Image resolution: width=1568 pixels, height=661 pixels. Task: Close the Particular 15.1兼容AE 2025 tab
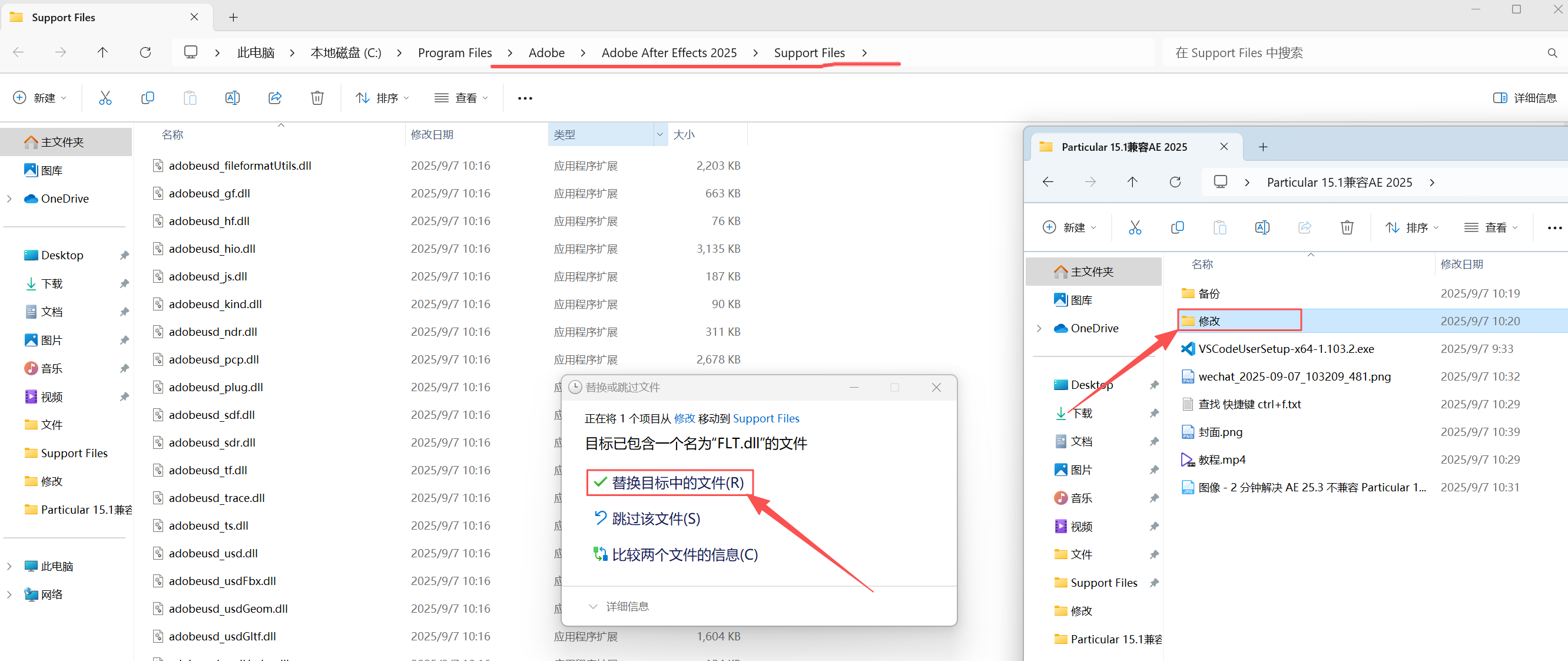coord(1224,147)
